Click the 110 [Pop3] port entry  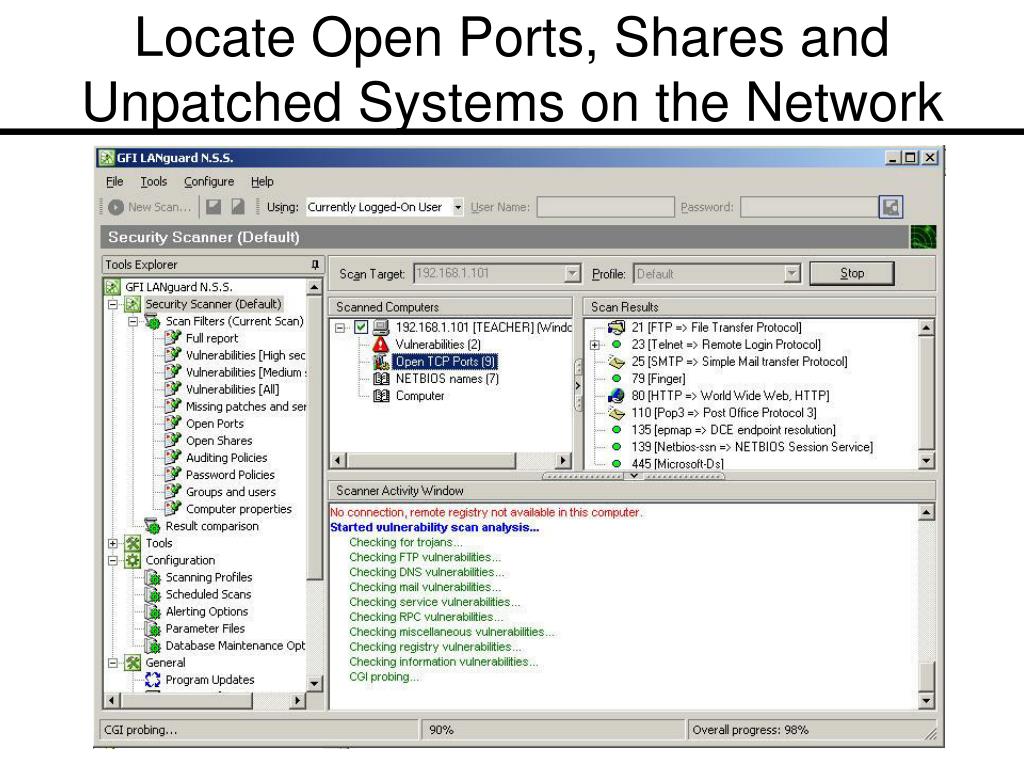(x=724, y=413)
